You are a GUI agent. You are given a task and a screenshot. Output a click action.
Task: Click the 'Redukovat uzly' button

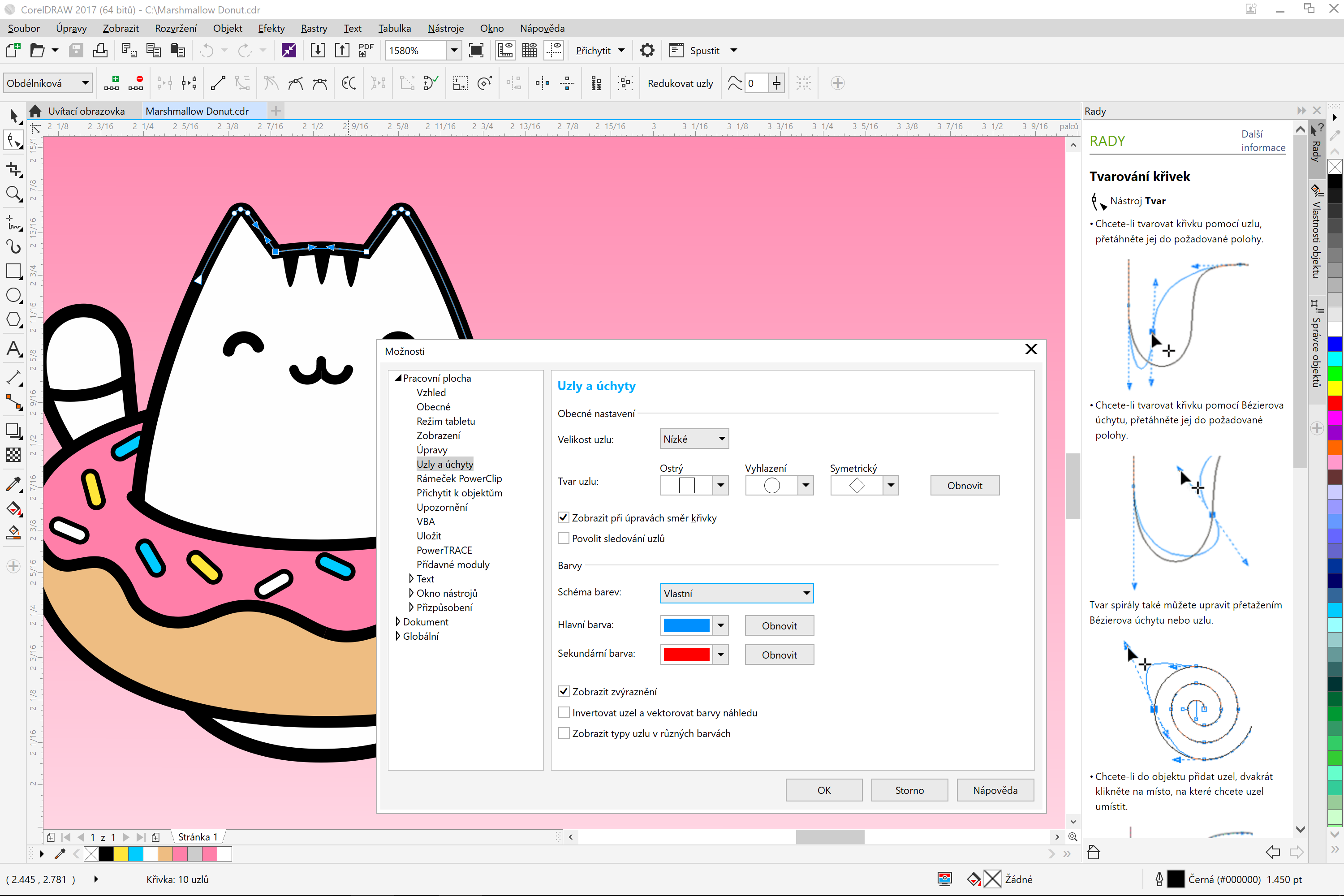680,83
